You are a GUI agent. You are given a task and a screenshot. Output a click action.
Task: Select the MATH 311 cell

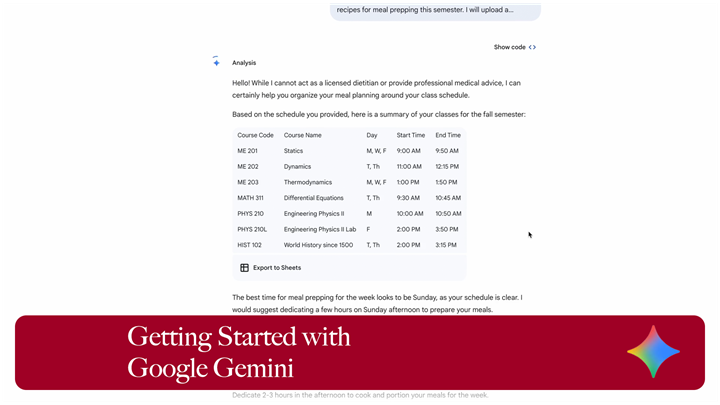click(250, 198)
